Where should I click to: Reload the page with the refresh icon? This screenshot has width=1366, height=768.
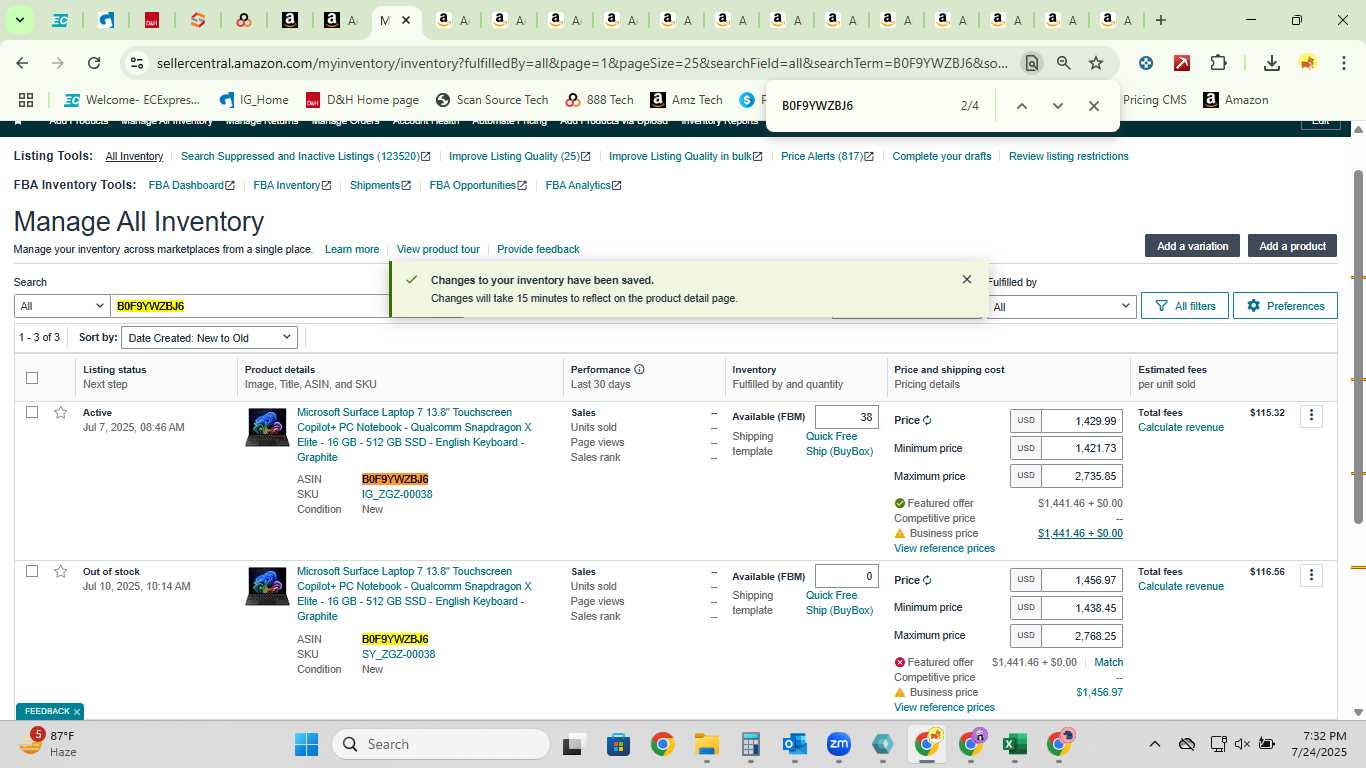tap(94, 63)
